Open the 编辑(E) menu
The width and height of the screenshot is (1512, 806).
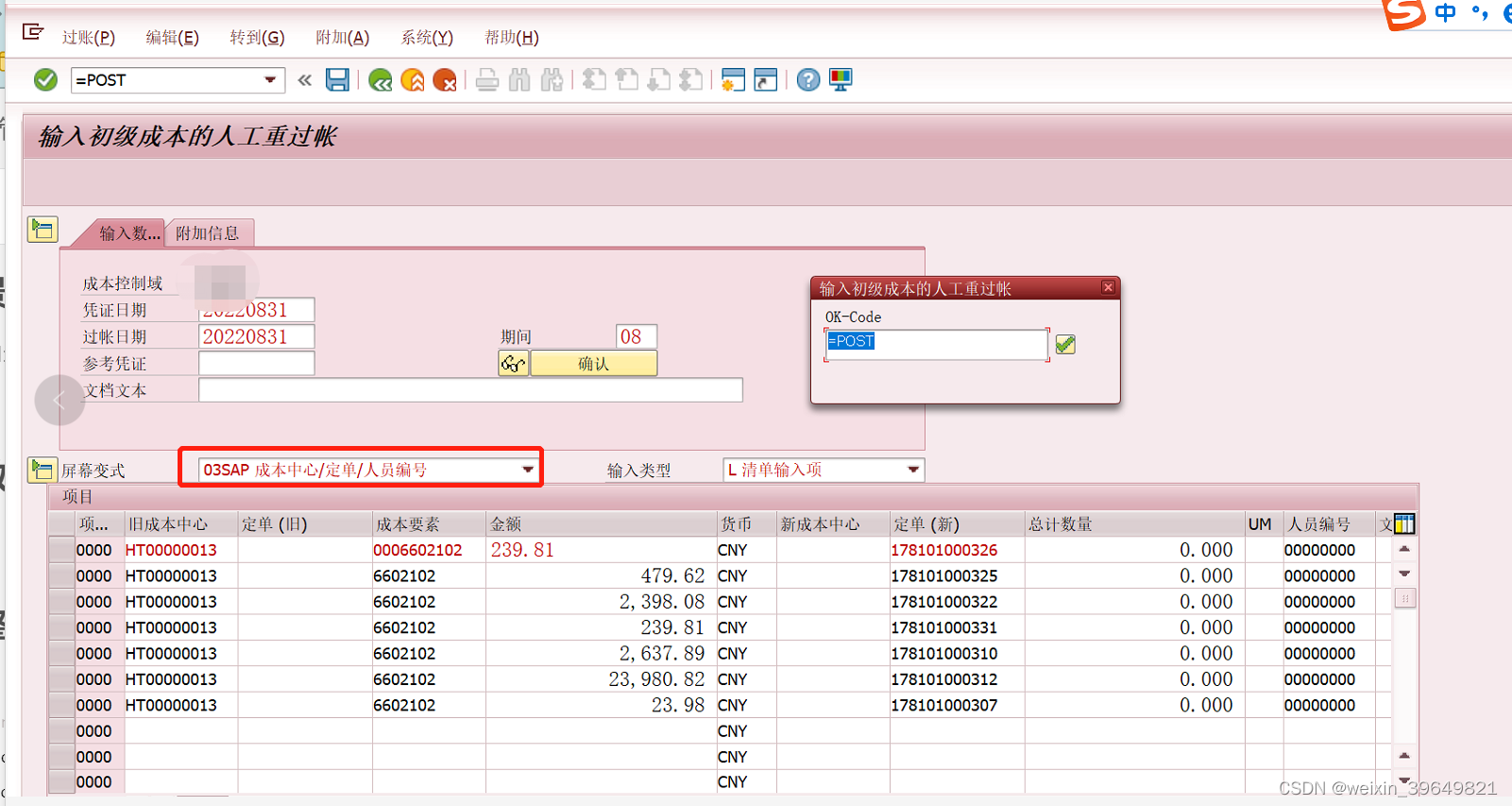(x=173, y=38)
